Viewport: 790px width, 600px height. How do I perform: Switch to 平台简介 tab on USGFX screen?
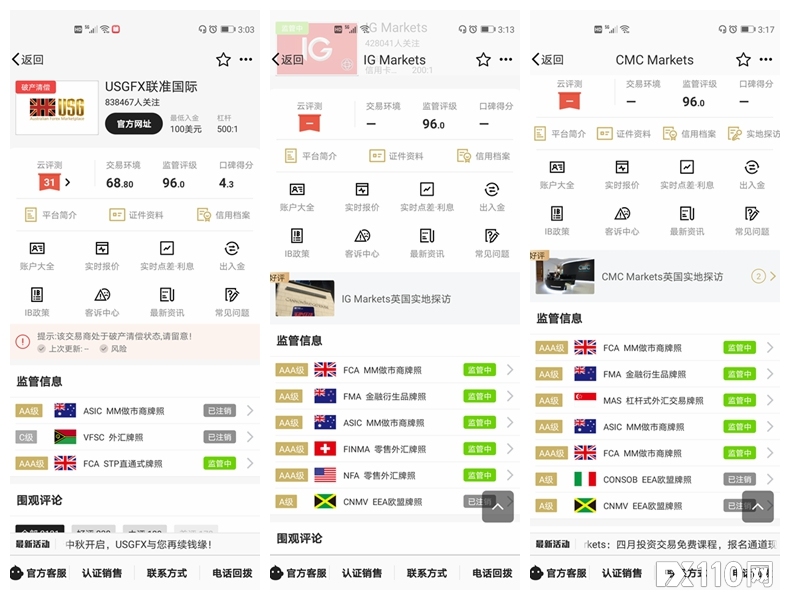(51, 215)
